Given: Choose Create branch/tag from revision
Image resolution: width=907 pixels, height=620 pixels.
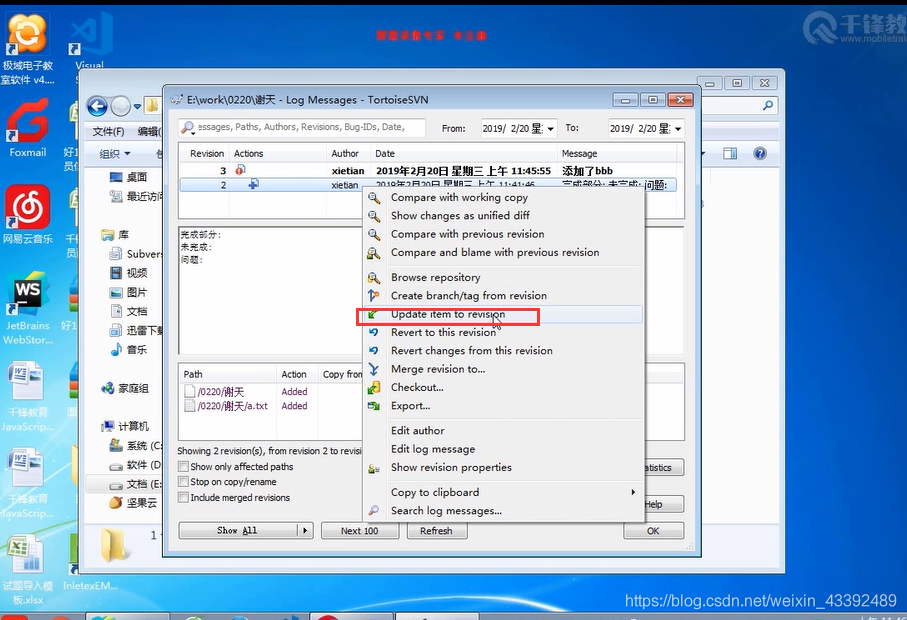Looking at the screenshot, I should (469, 296).
